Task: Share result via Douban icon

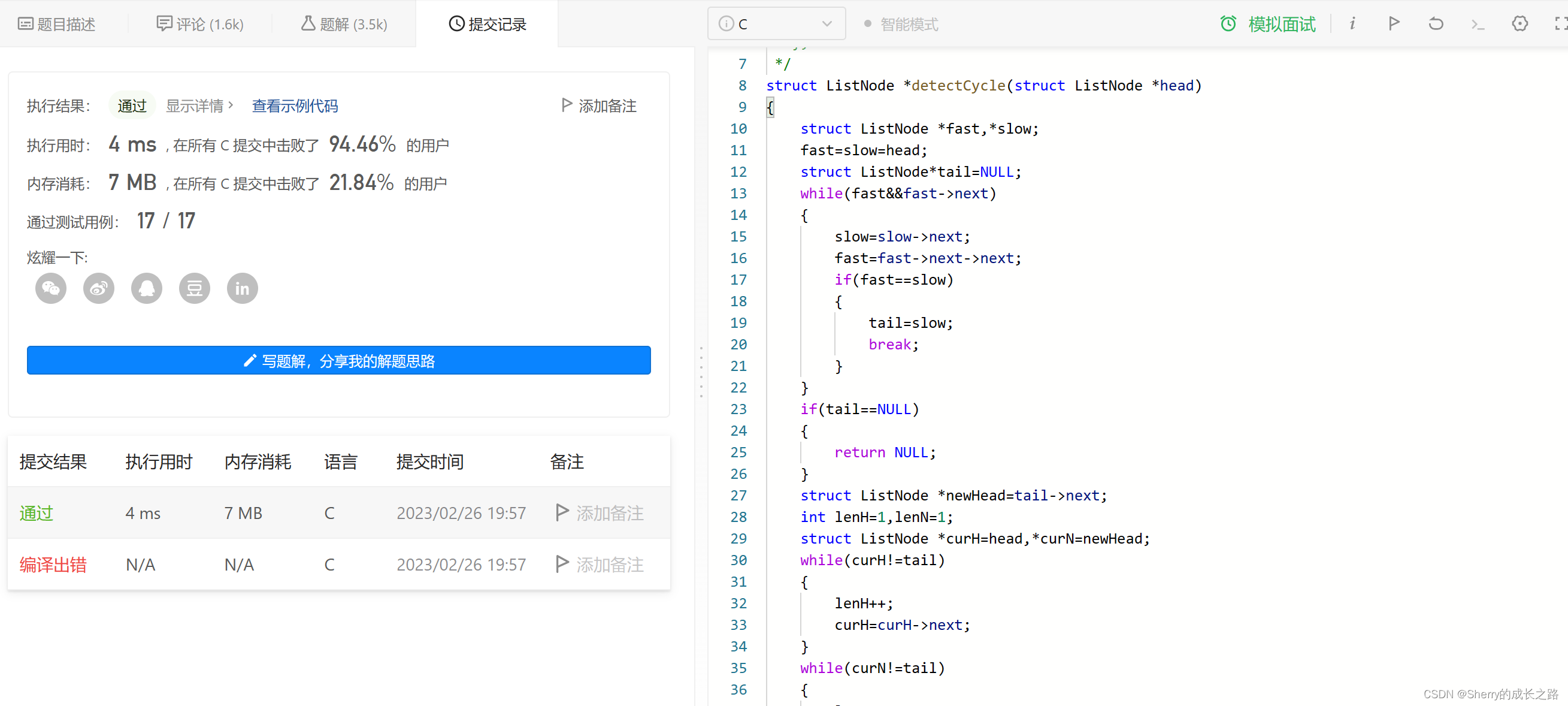Action: pyautogui.click(x=194, y=288)
